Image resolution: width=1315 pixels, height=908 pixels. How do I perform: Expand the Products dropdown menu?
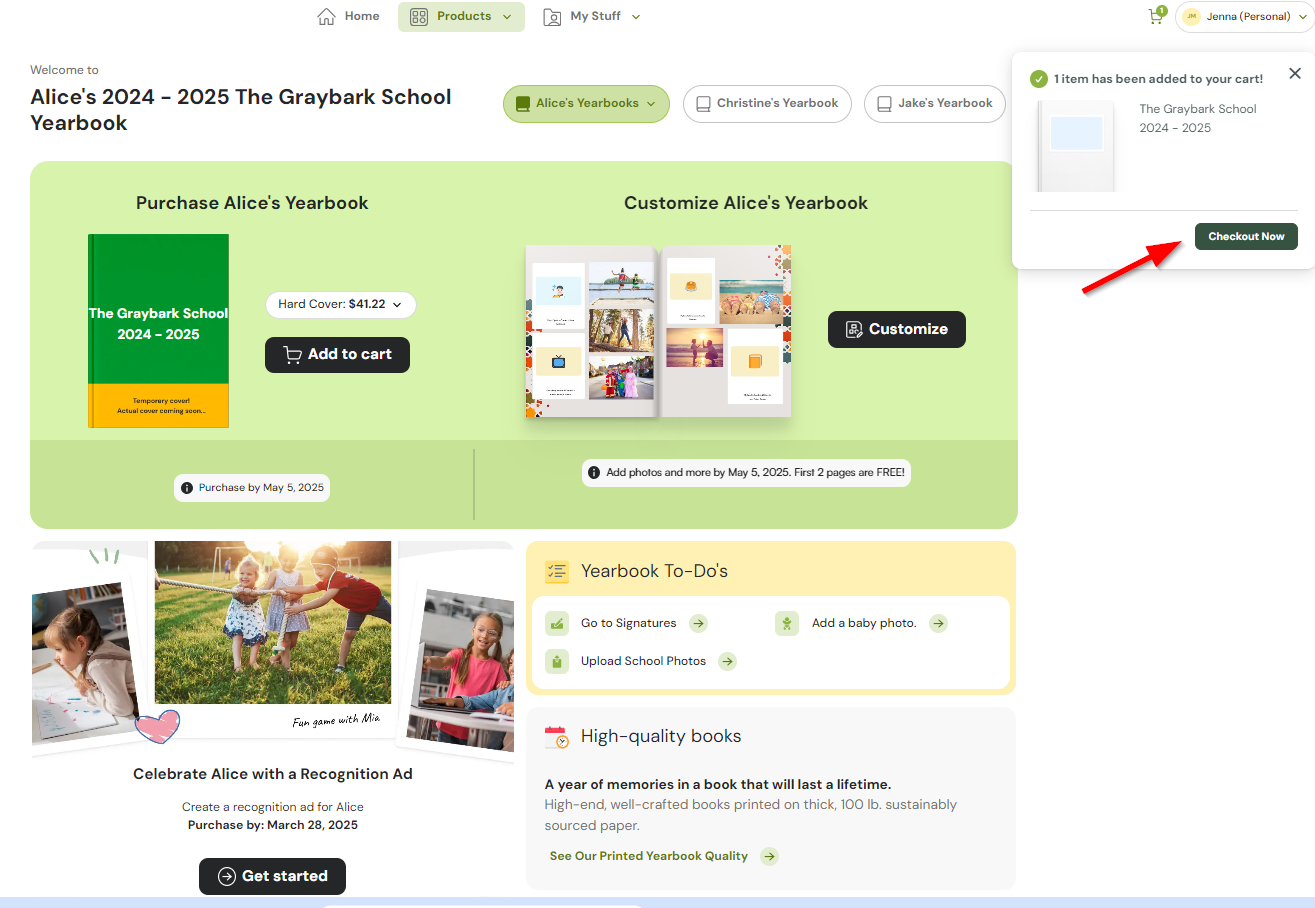pyautogui.click(x=461, y=17)
